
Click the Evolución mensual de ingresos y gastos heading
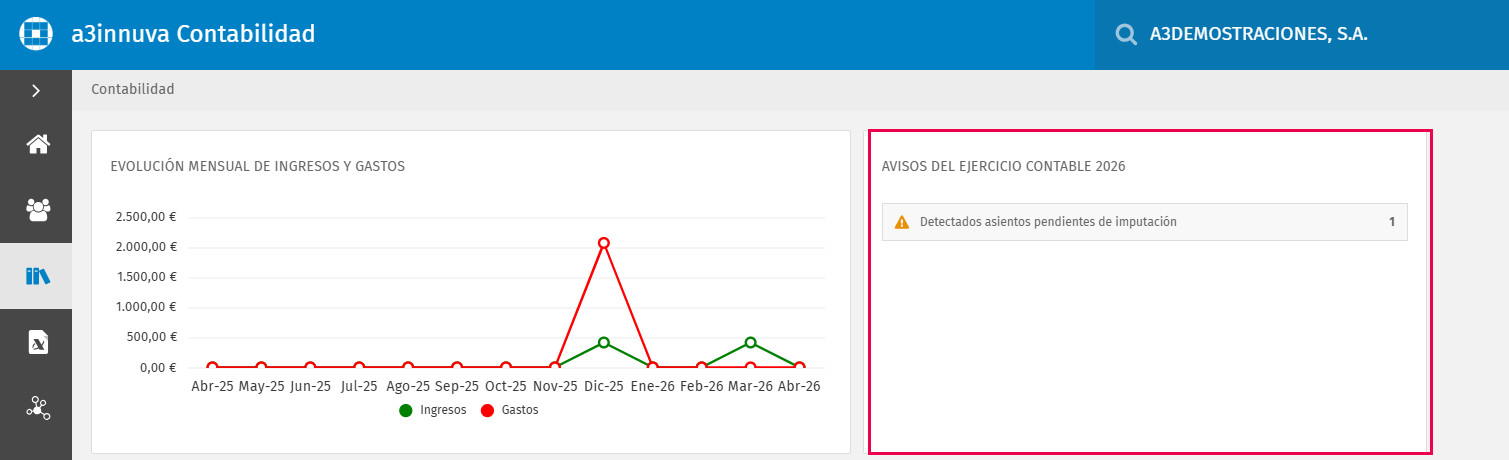coord(258,166)
